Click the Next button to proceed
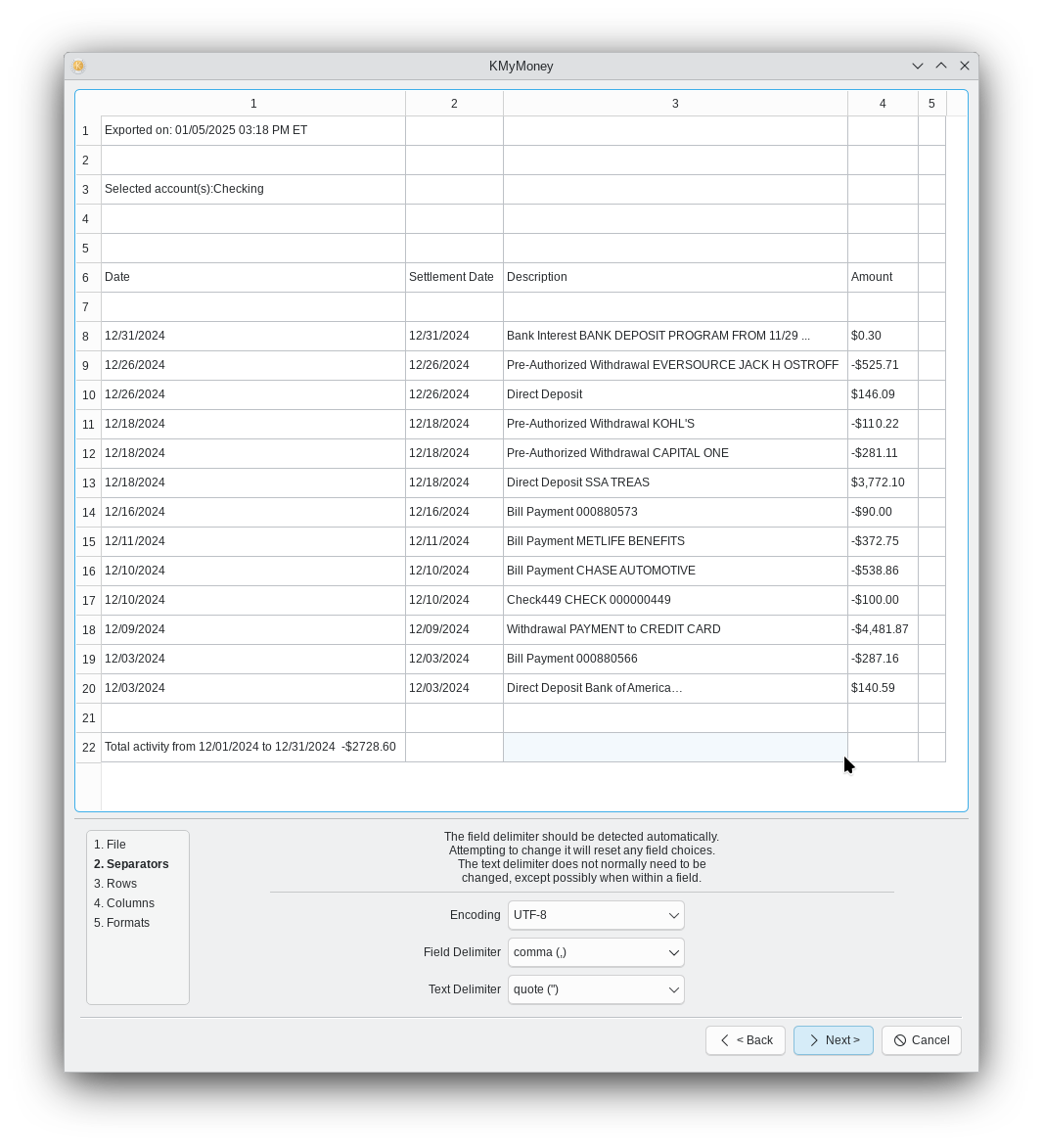The image size is (1043, 1148). [833, 1040]
